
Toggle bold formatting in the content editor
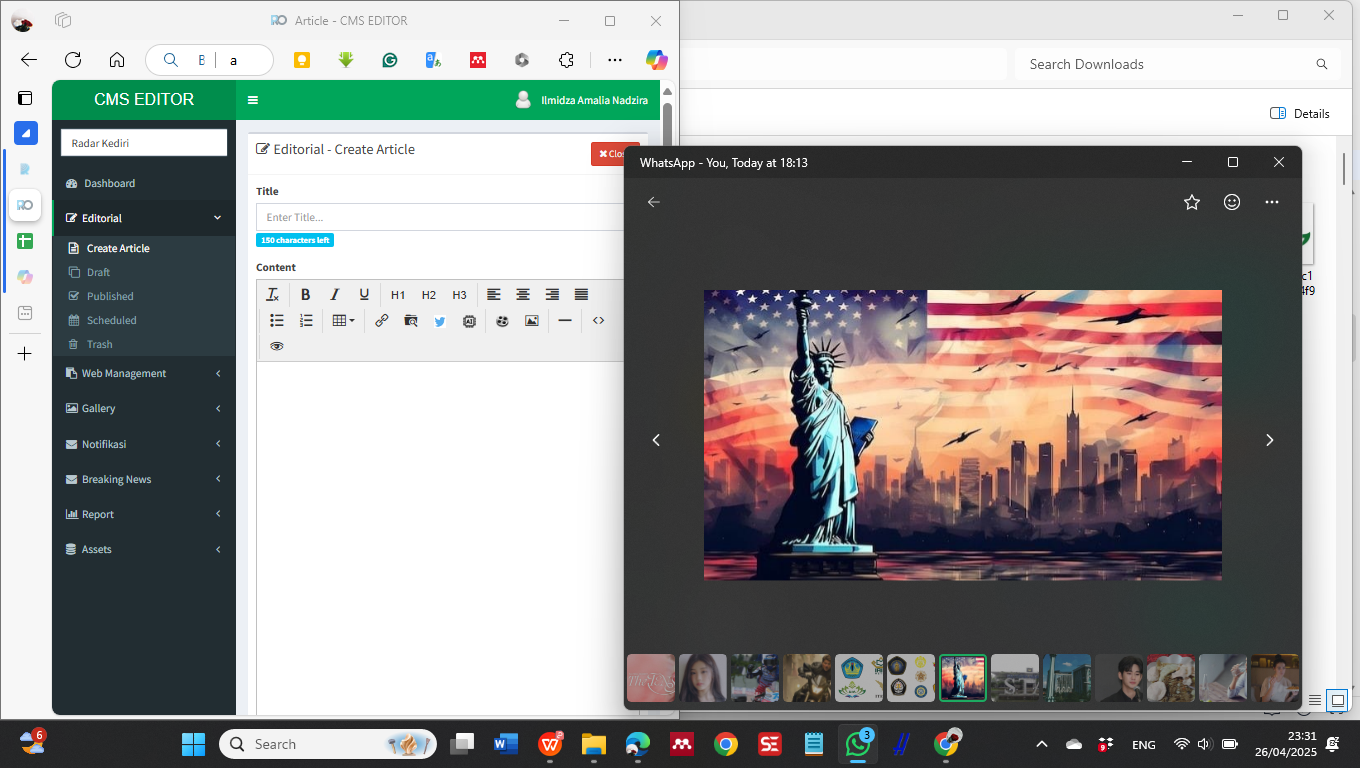pyautogui.click(x=306, y=295)
